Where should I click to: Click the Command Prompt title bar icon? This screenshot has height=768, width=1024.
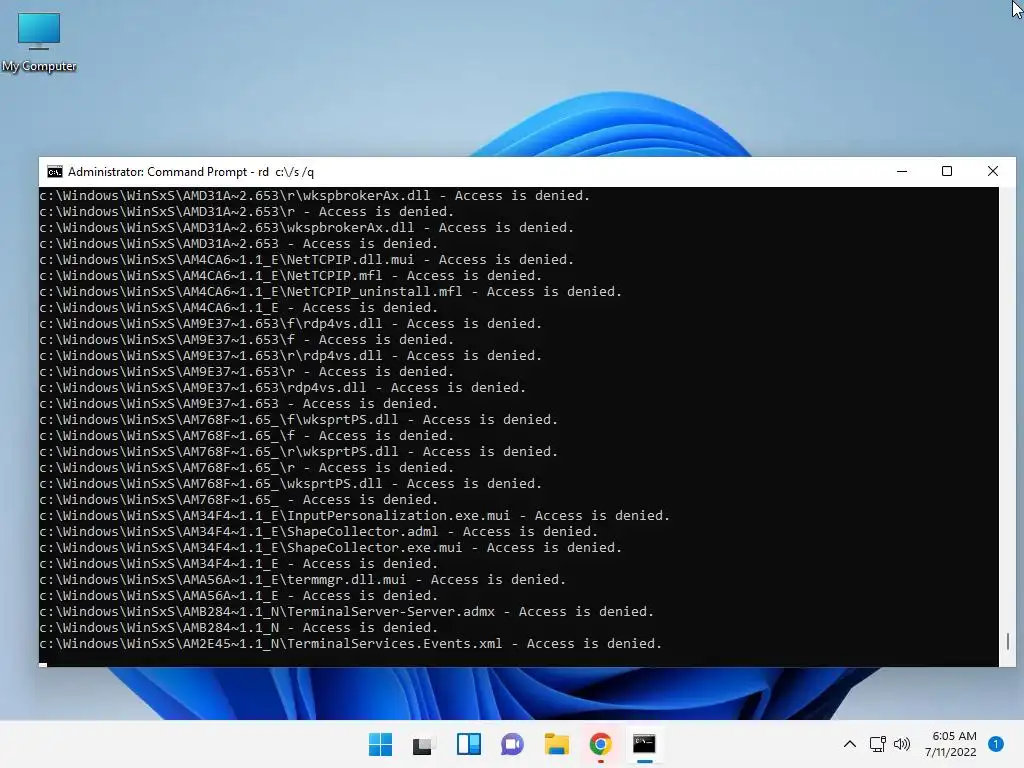coord(55,172)
